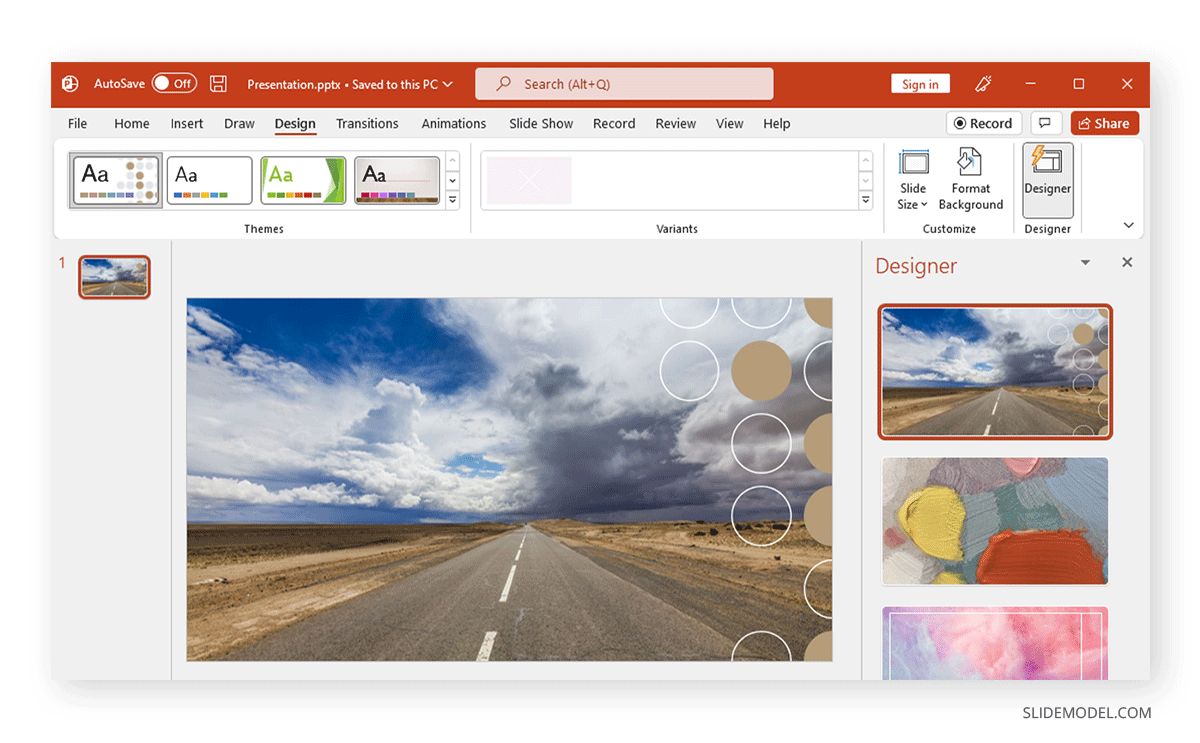Move down one row in the Themes gallery
This screenshot has width=1200, height=743.
coord(452,181)
